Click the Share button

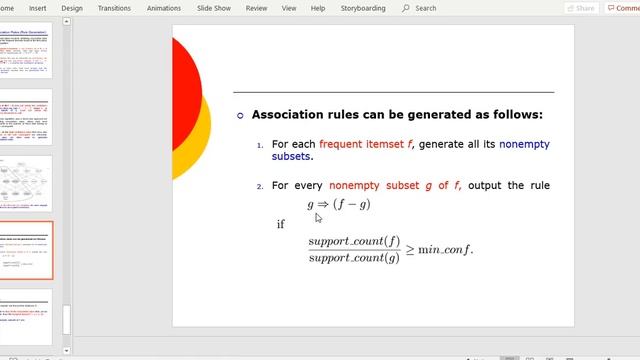581,8
